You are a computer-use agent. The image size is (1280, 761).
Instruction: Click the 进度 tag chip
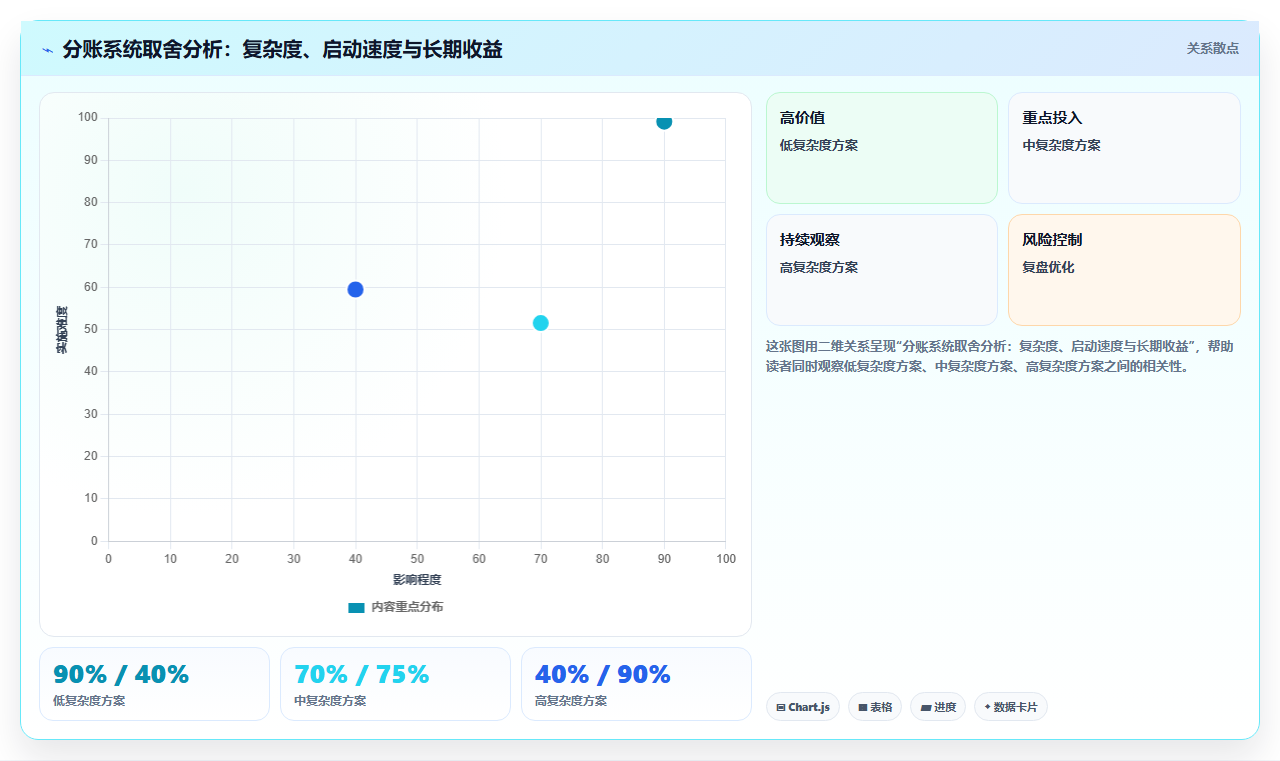[x=938, y=707]
